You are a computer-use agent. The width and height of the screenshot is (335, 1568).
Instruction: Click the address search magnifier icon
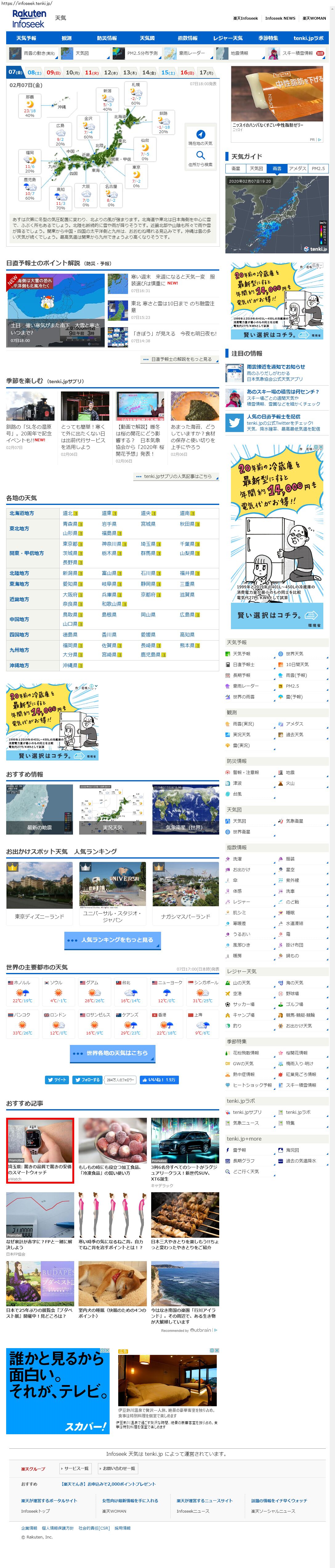point(200,155)
